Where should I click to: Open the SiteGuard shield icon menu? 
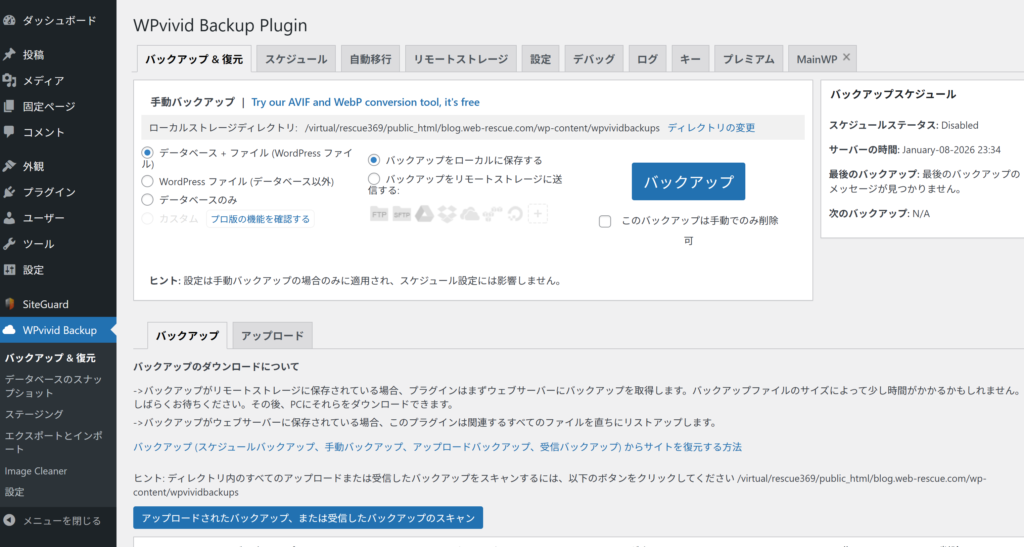10,304
